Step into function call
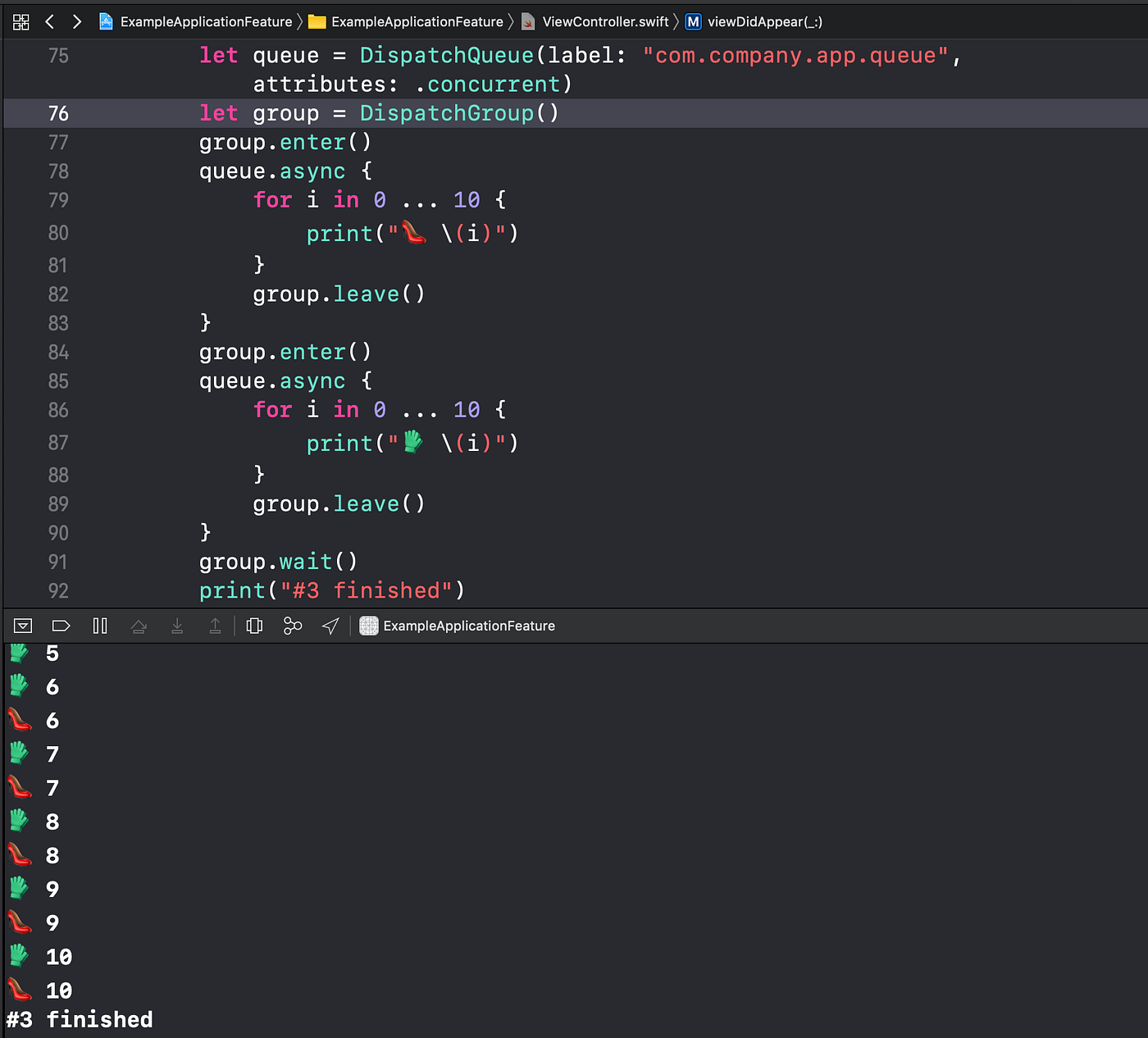Screen dimensions: 1148x1038 (x=177, y=626)
